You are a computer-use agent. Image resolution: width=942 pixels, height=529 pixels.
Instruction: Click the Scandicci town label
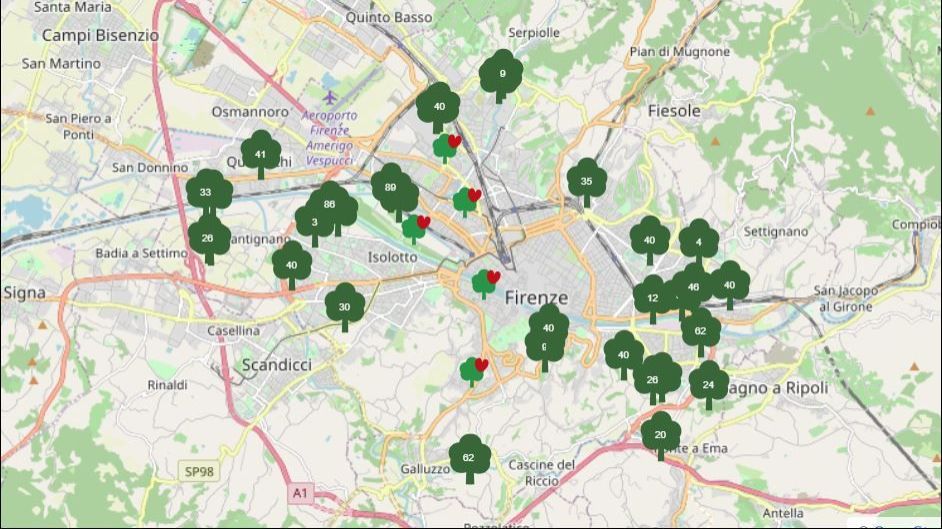[x=277, y=365]
